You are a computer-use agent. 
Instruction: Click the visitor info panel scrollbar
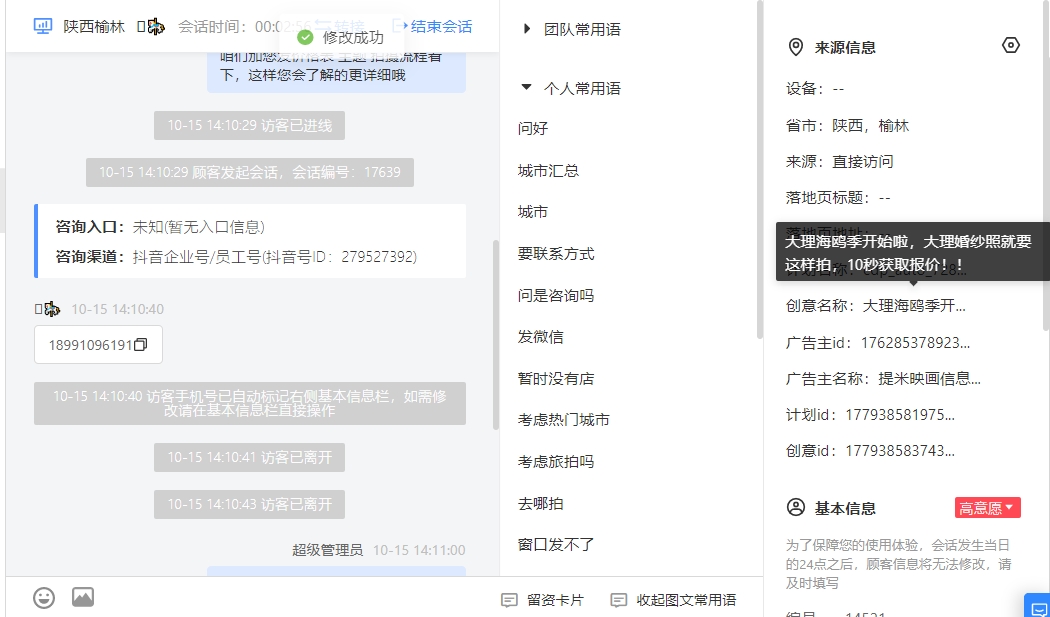coord(1047,164)
